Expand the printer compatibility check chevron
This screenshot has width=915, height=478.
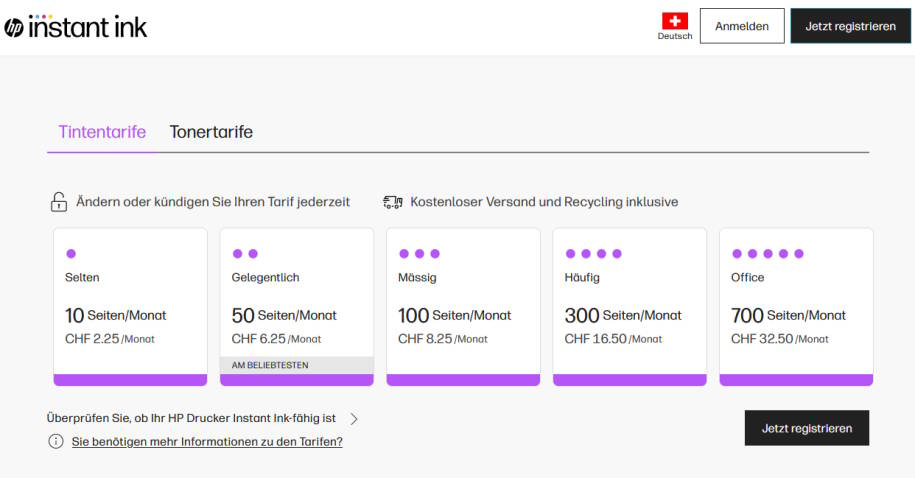tap(354, 418)
